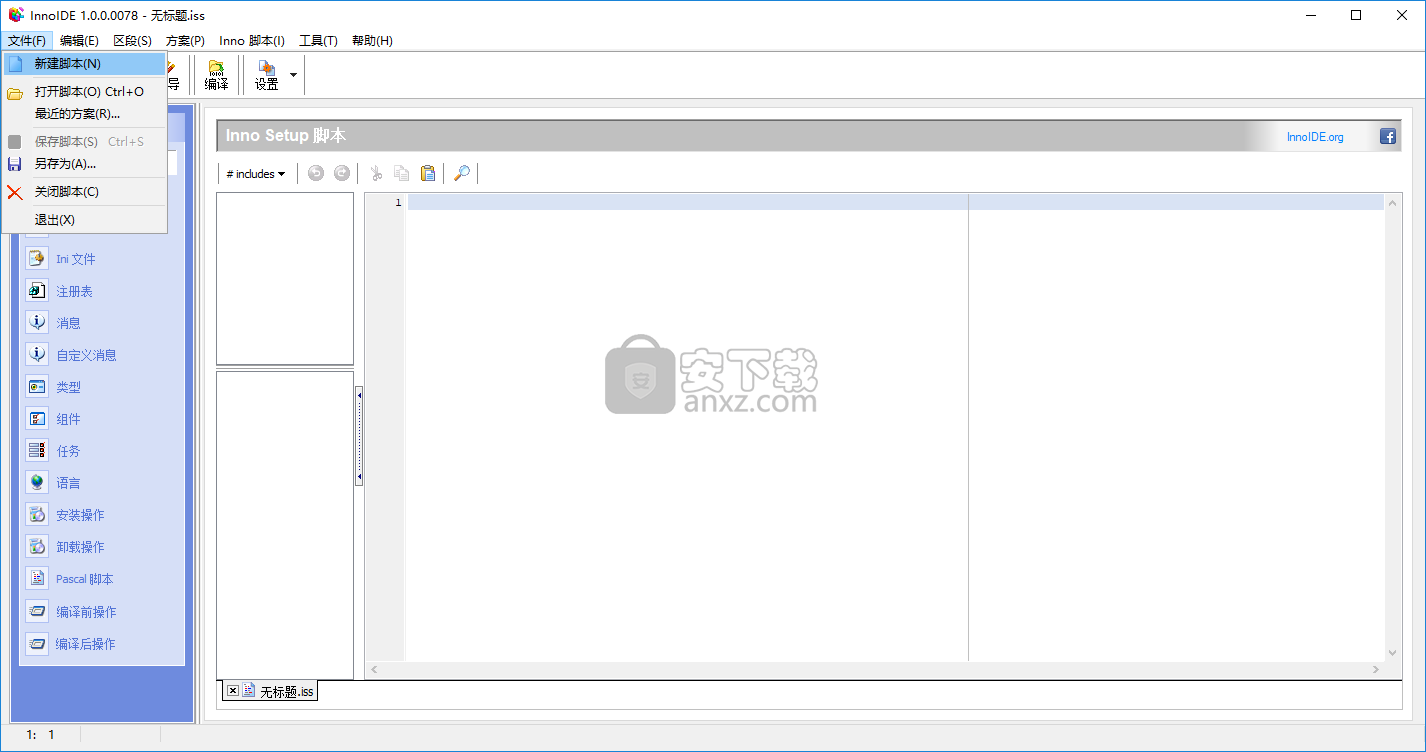Choose 打开脚本(O) menu entry
The height and width of the screenshot is (752, 1426).
pyautogui.click(x=85, y=92)
